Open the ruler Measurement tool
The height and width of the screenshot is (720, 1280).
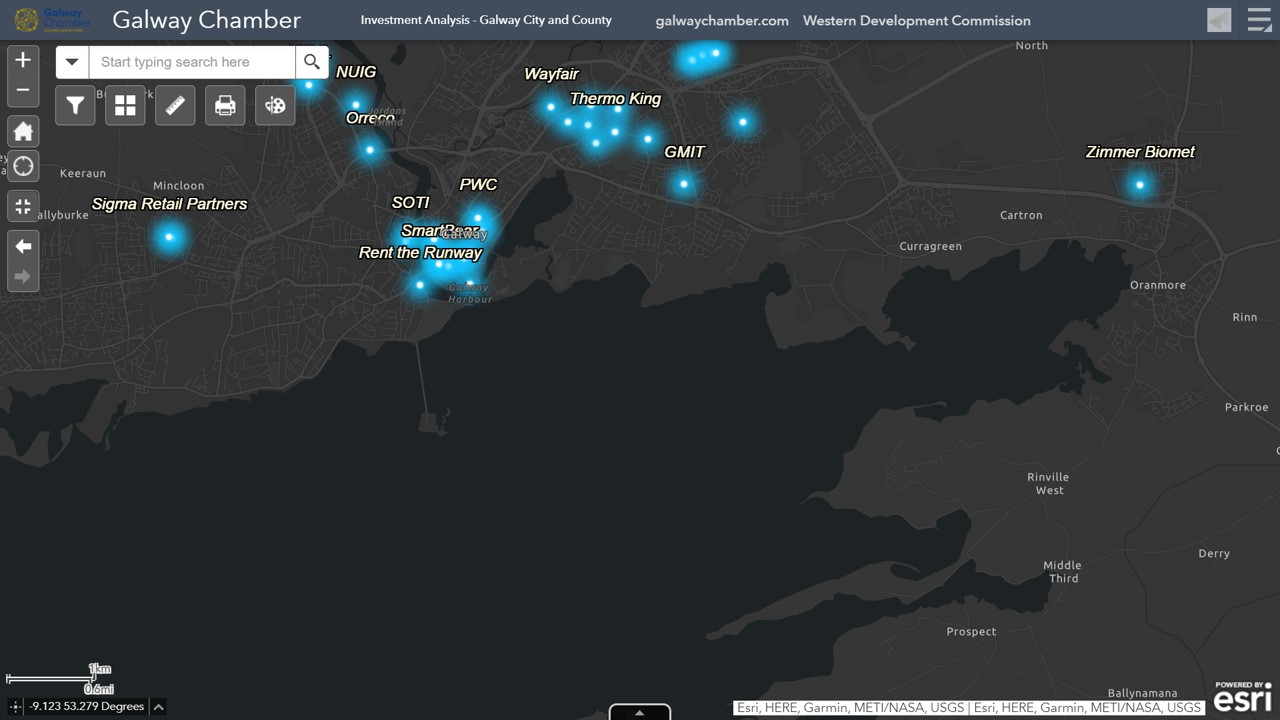click(175, 105)
